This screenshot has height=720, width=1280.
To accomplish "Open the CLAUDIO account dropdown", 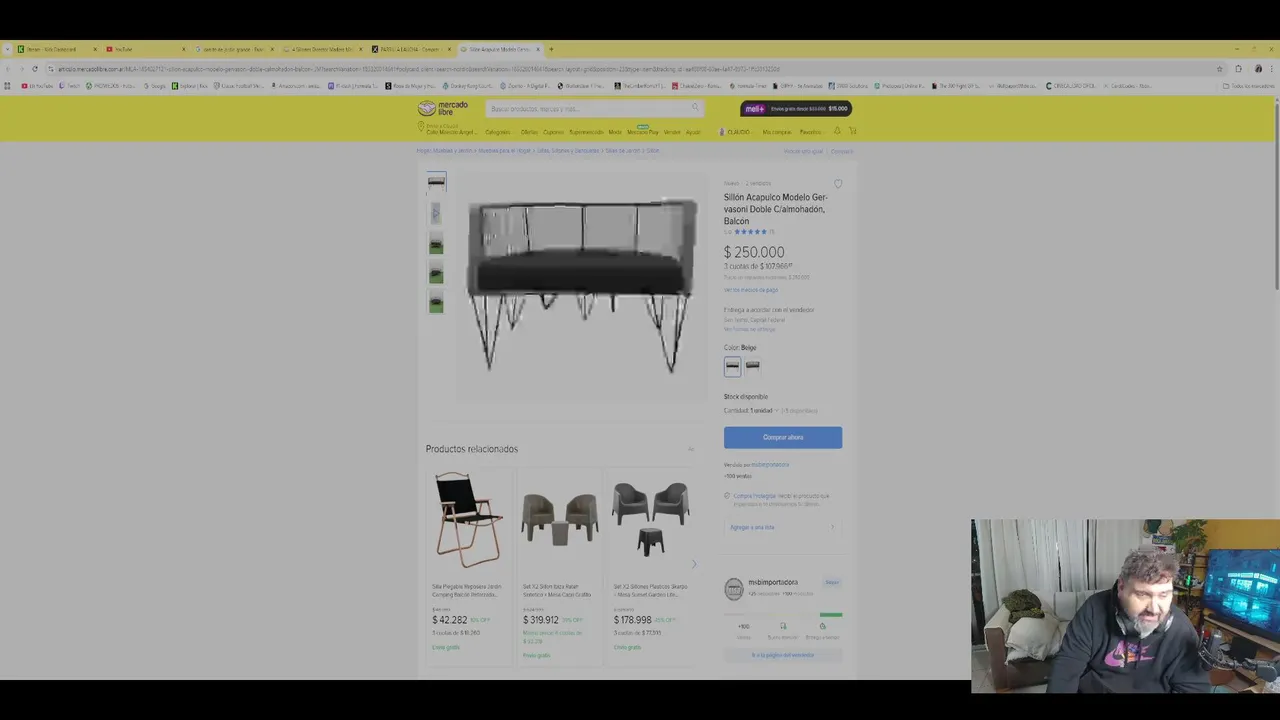I will [736, 132].
